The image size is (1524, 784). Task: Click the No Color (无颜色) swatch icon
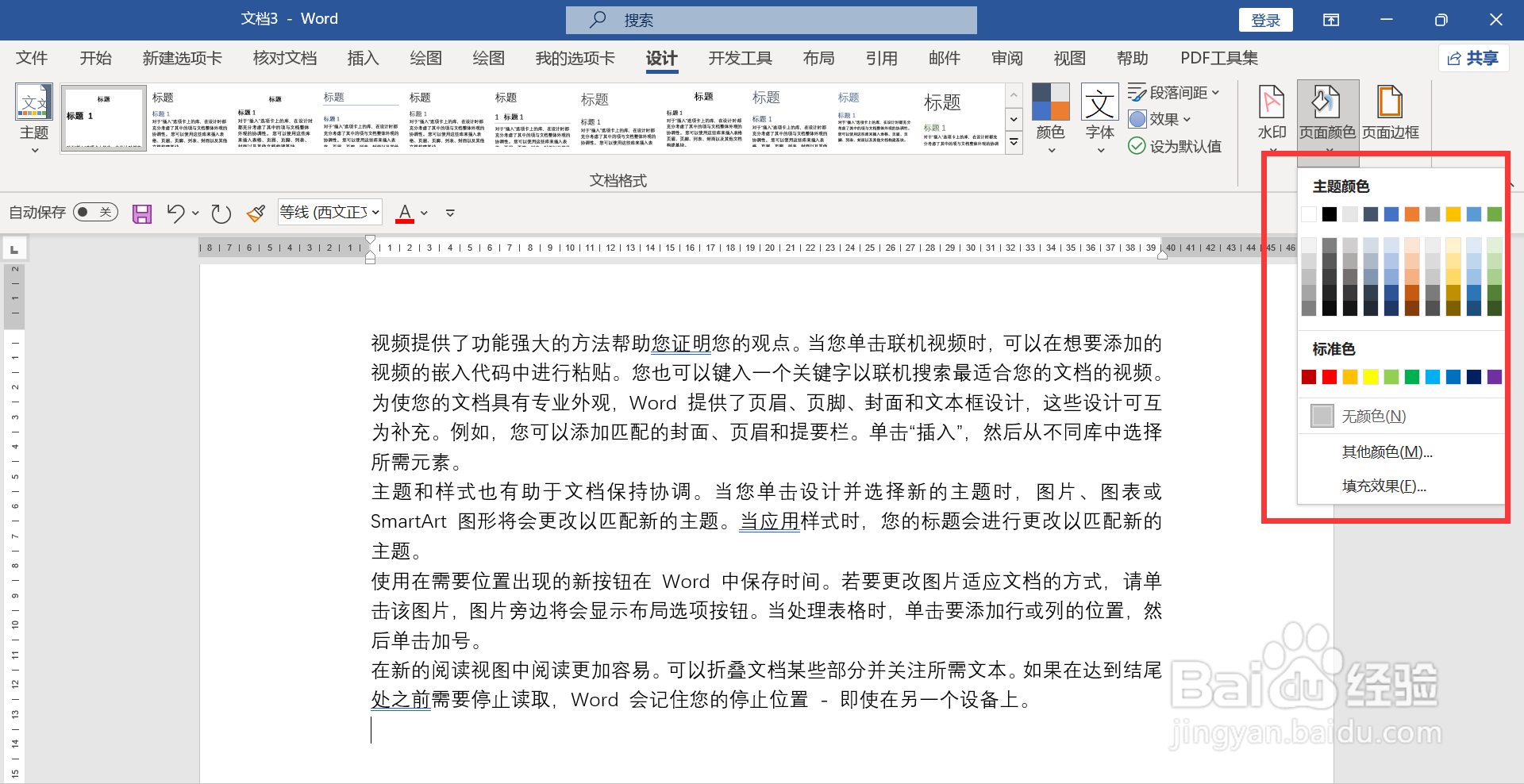coord(1322,416)
